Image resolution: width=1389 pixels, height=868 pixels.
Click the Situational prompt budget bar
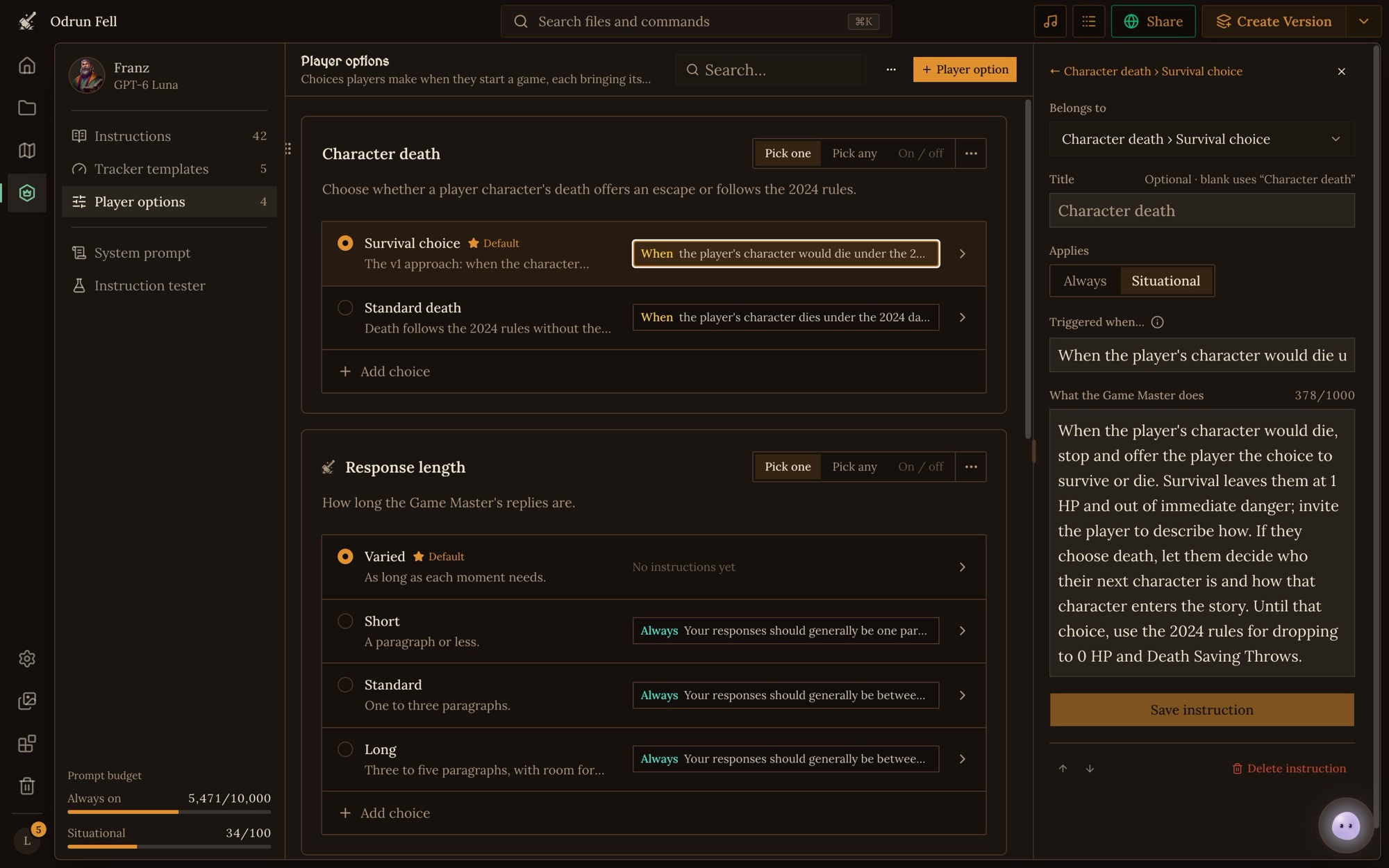pyautogui.click(x=169, y=846)
